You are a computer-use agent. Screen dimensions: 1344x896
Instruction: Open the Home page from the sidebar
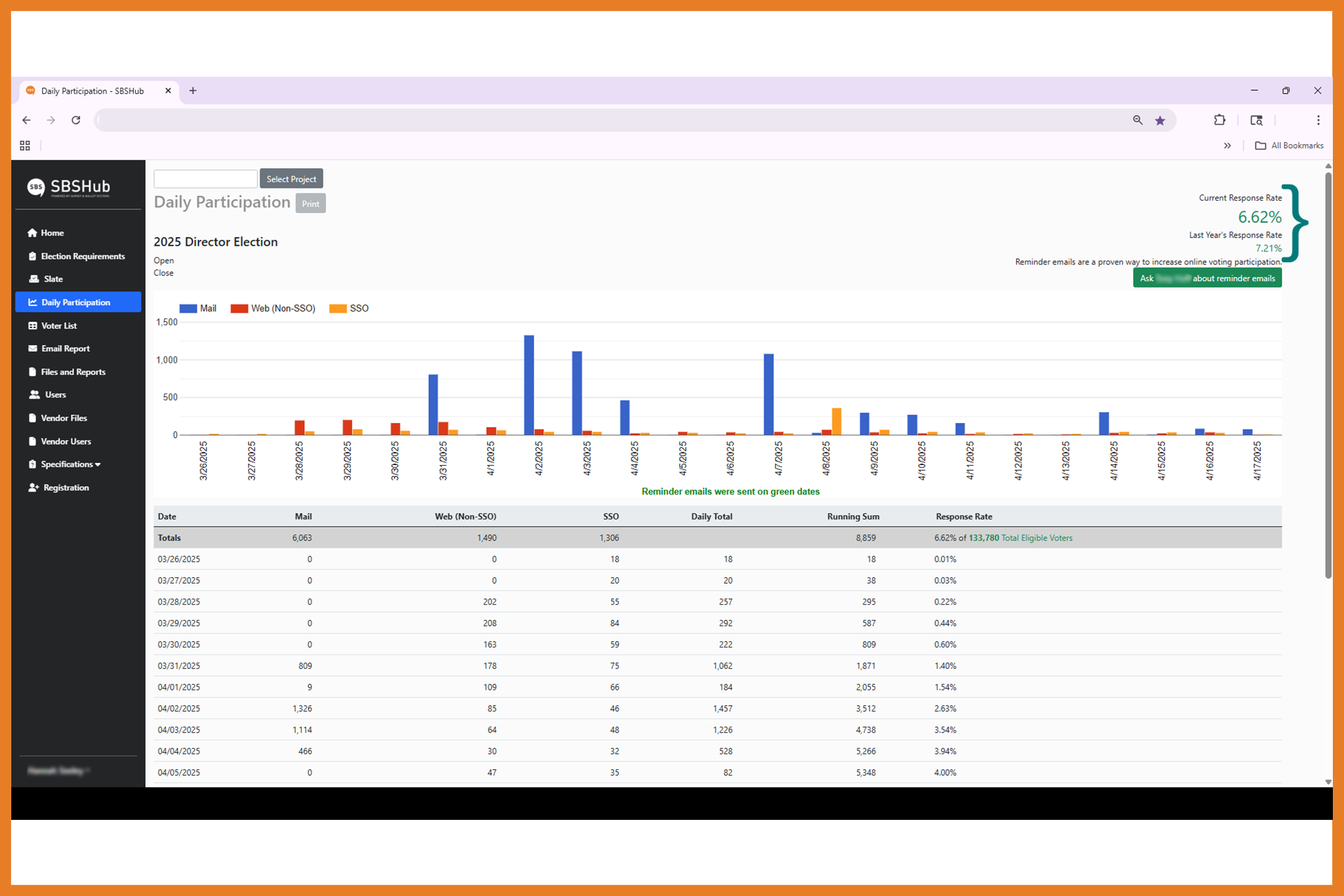point(51,232)
